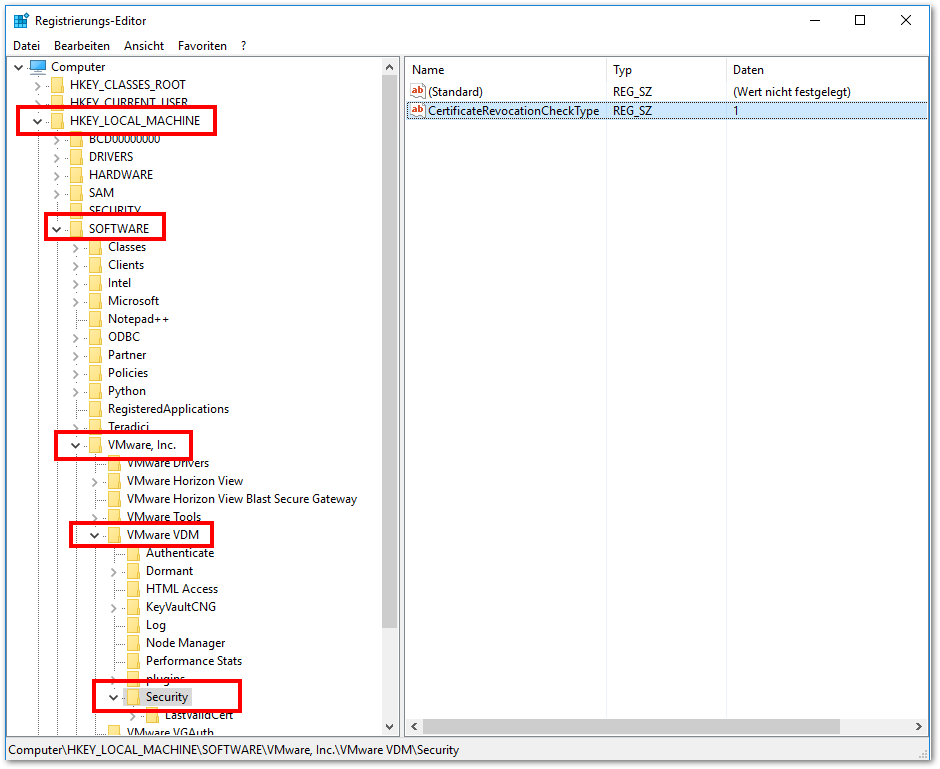Open the Favoriten menu
Image resolution: width=940 pixels, height=769 pixels.
coord(202,46)
